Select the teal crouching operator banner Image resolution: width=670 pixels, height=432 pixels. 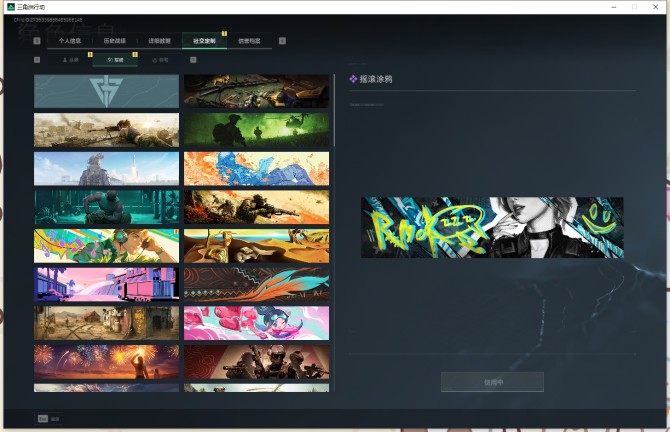pos(106,207)
